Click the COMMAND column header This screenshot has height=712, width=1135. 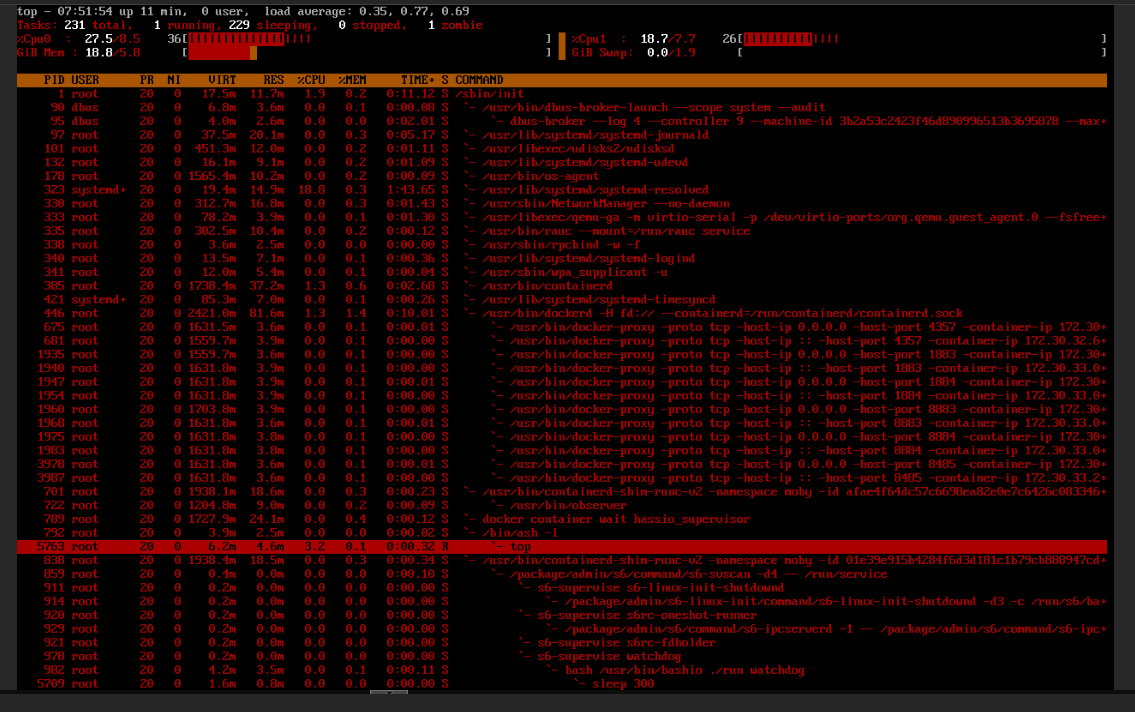point(479,80)
